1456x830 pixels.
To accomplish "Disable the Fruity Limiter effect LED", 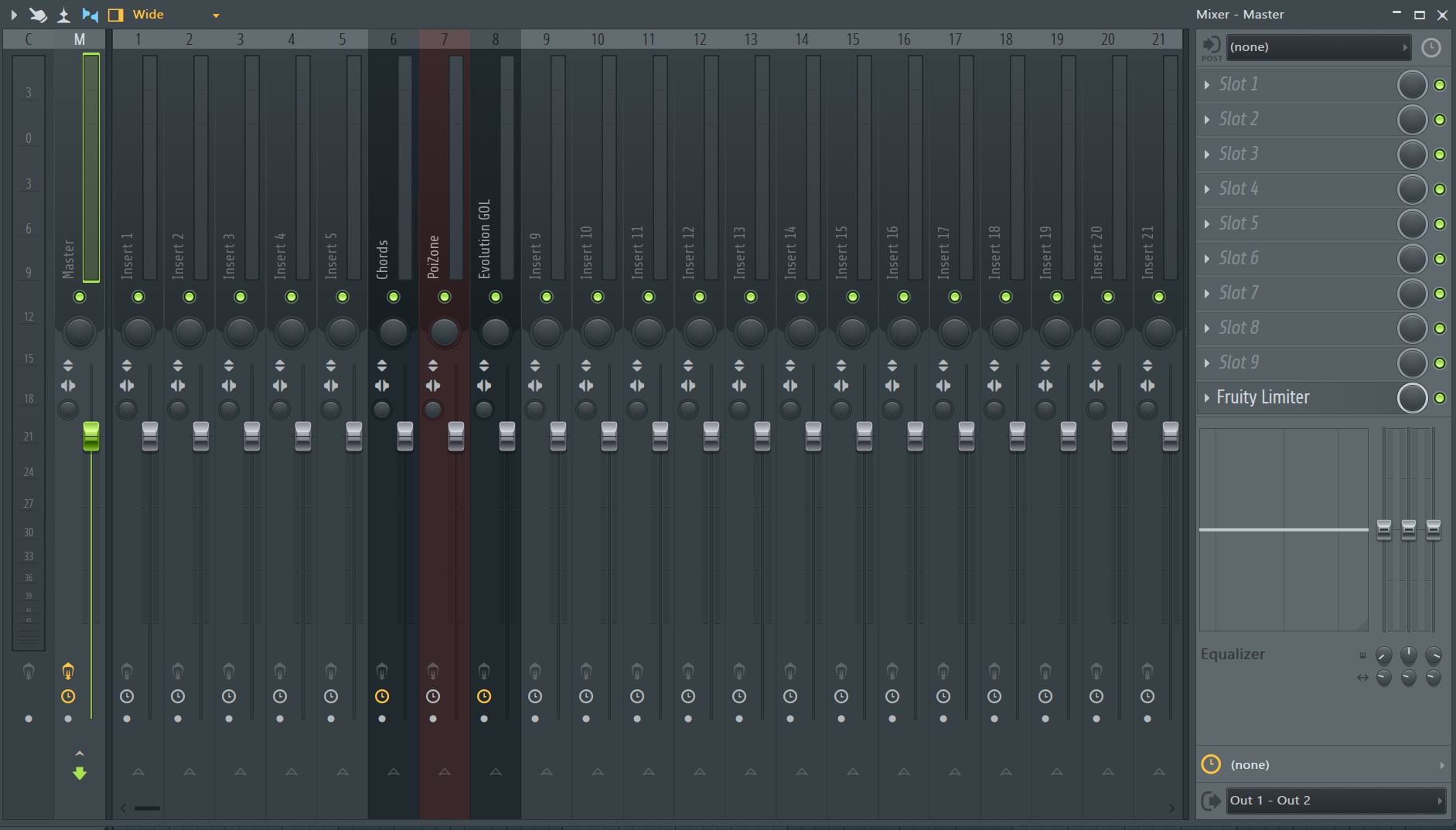I will pos(1440,398).
